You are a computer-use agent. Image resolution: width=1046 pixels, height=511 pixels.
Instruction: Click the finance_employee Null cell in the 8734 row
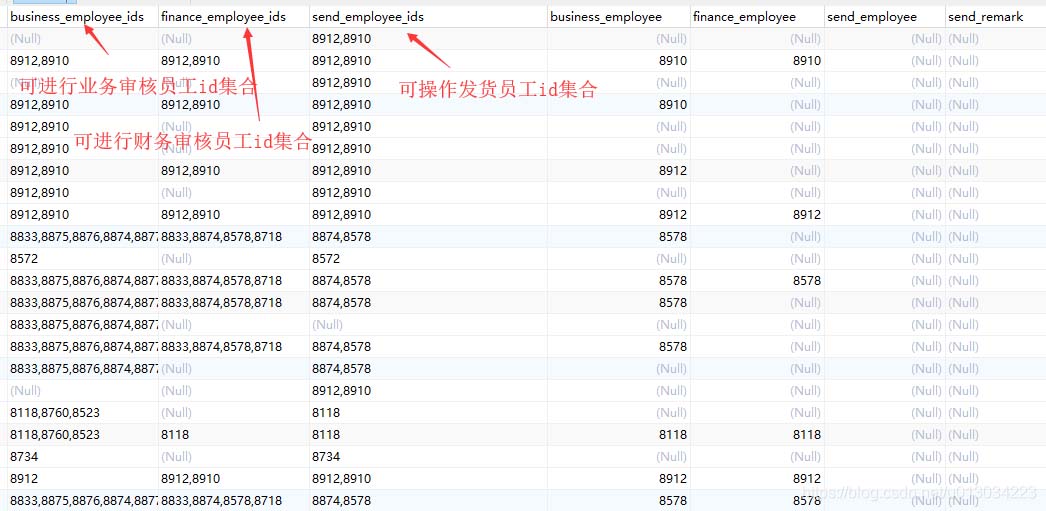pyautogui.click(x=757, y=457)
